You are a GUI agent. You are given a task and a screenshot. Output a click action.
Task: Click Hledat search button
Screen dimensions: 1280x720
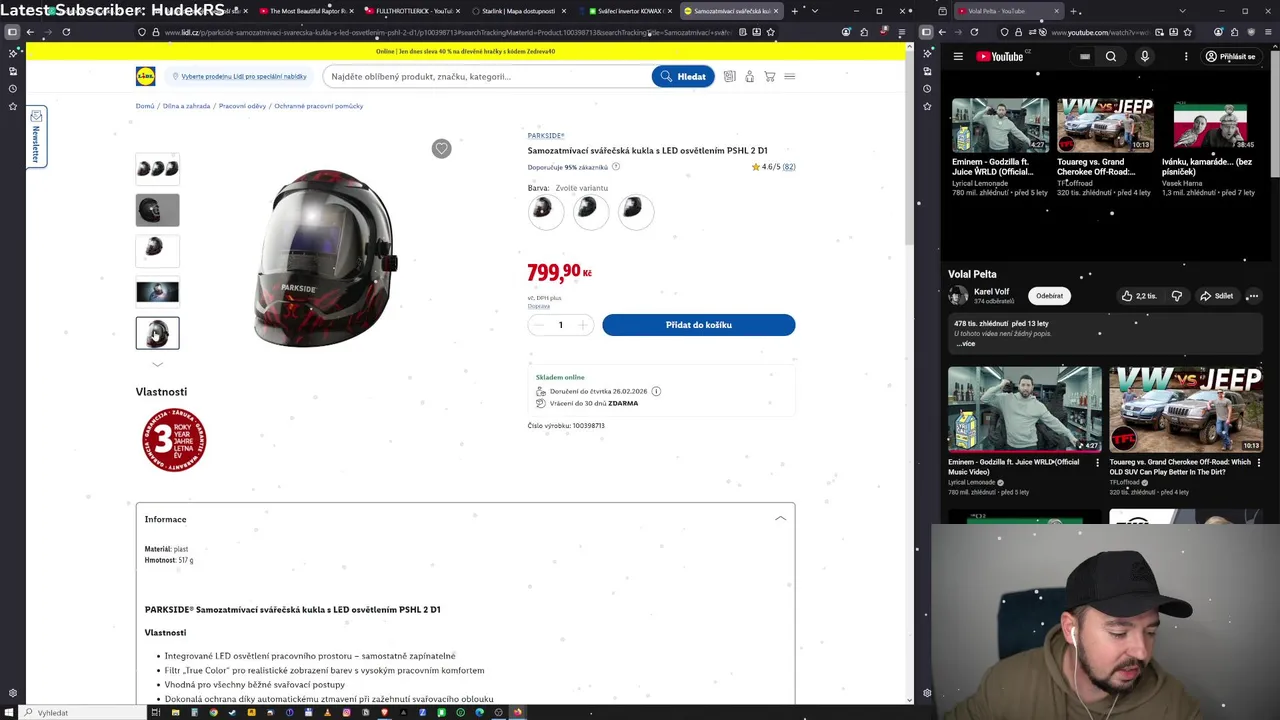point(683,76)
